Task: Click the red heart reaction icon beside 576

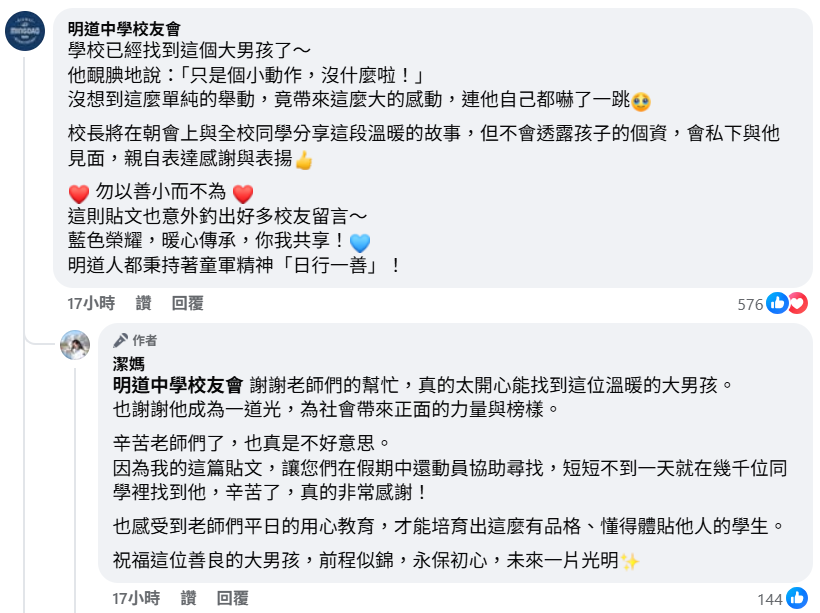Action: click(x=797, y=303)
